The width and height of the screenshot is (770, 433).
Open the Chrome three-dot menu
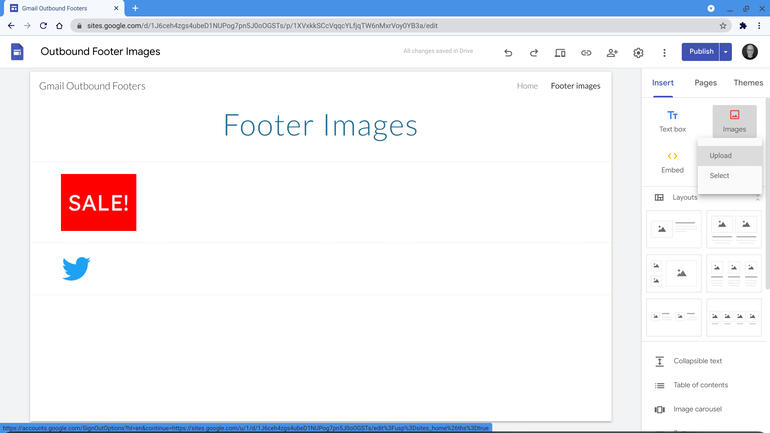coord(759,26)
